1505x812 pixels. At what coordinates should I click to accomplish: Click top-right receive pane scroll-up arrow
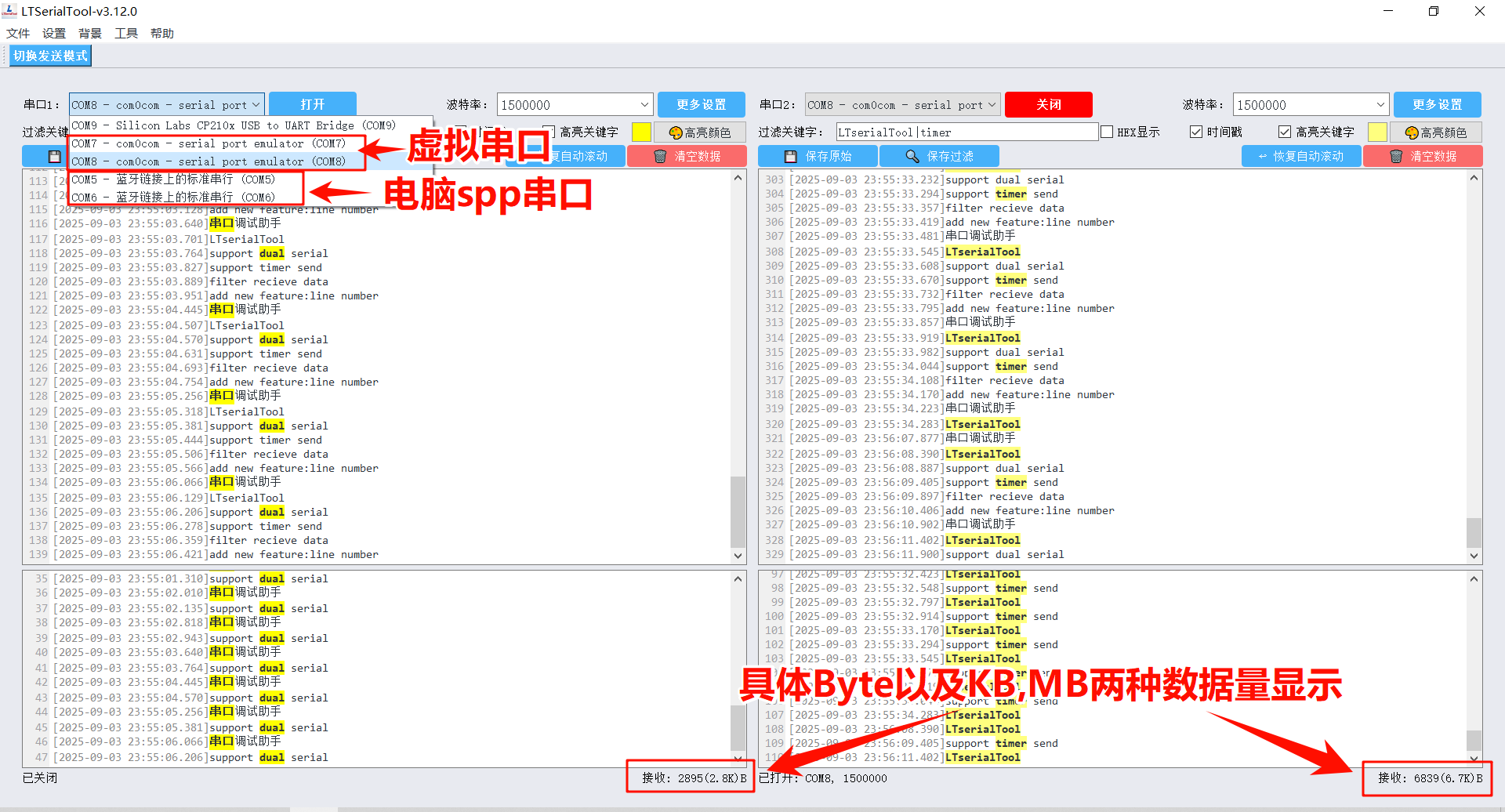coord(1474,178)
